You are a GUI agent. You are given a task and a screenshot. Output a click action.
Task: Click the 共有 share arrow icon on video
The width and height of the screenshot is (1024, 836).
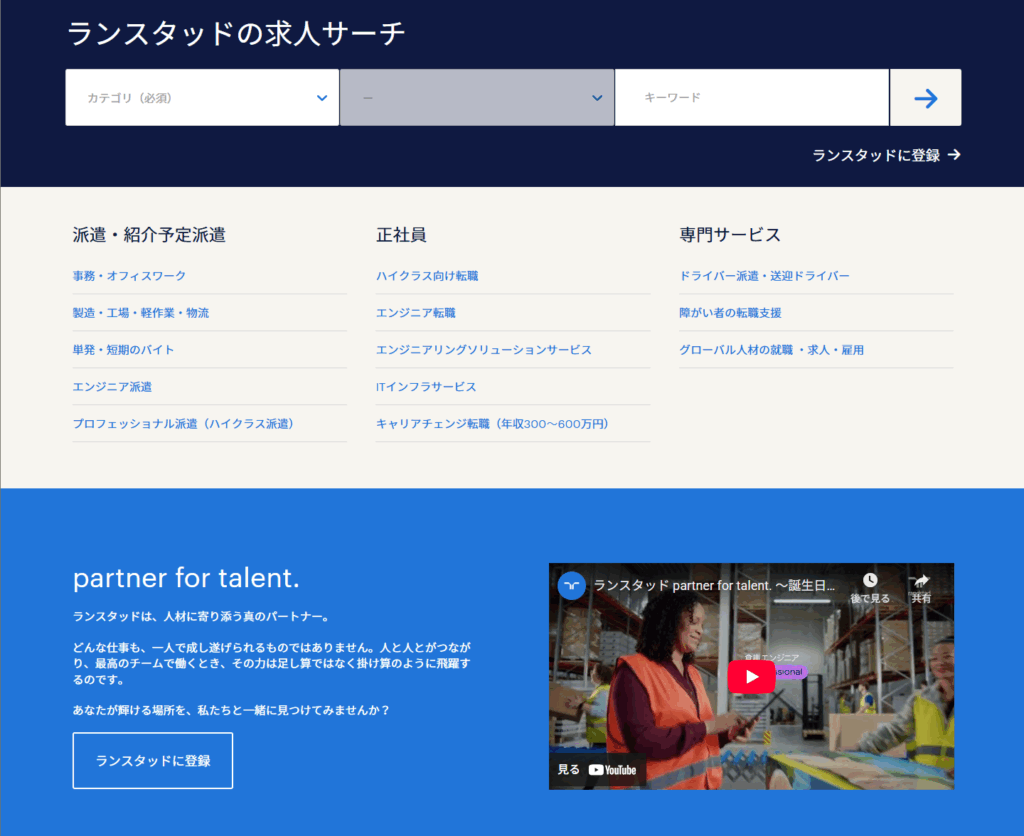coord(921,581)
